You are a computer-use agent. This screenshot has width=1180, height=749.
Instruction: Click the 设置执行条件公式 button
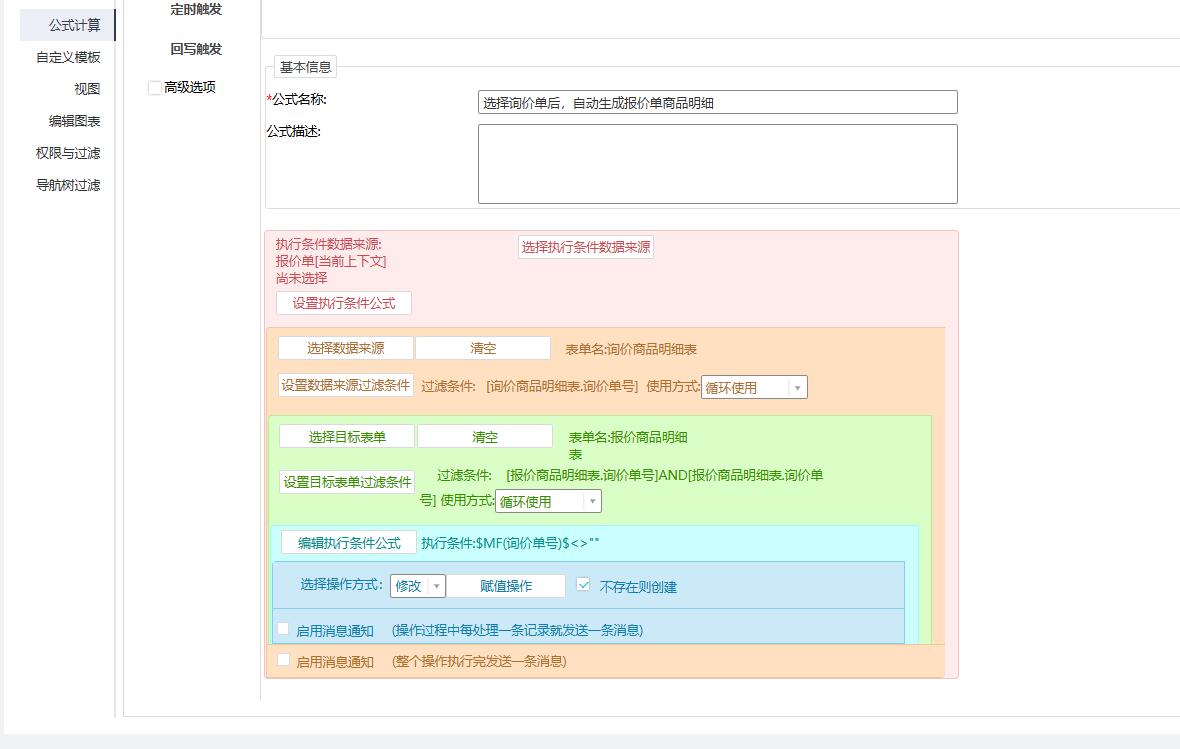coord(343,303)
